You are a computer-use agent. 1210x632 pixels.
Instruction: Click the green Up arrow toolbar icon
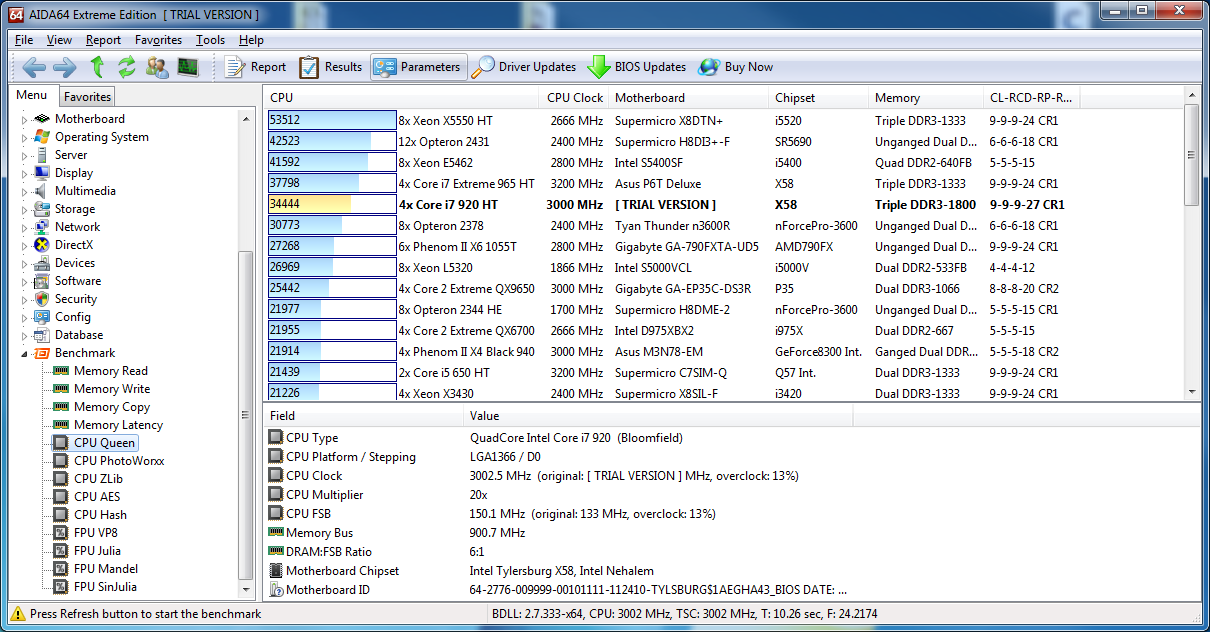point(97,67)
